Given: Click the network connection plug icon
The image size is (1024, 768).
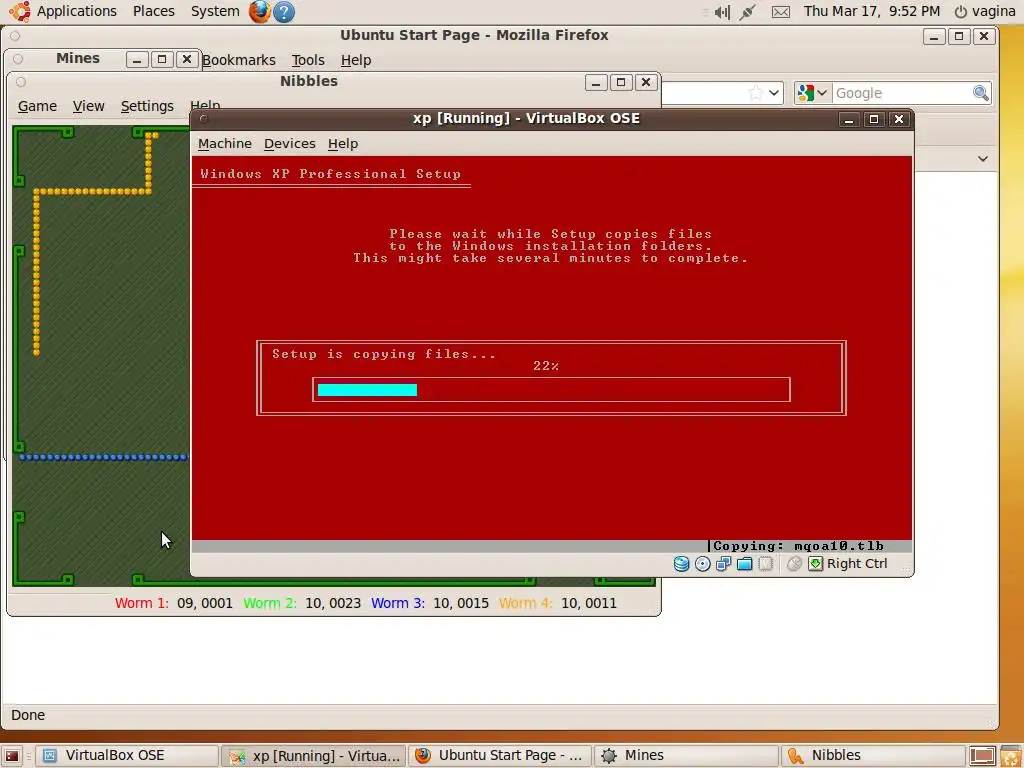Looking at the screenshot, I should [748, 12].
